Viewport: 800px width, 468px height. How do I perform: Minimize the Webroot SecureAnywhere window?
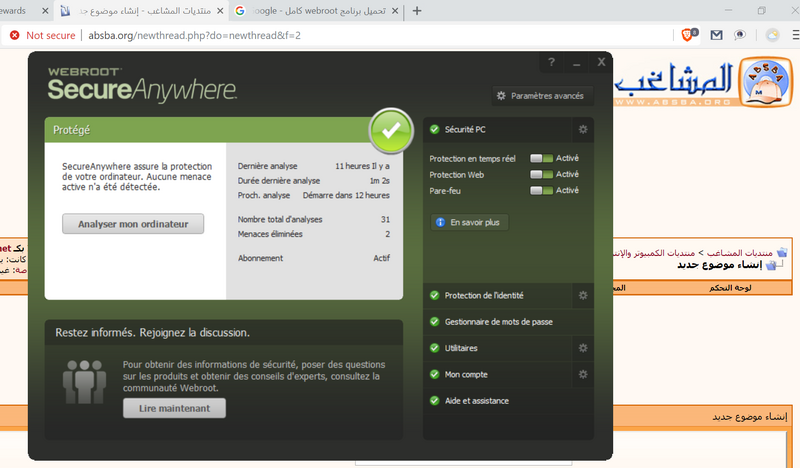(577, 63)
